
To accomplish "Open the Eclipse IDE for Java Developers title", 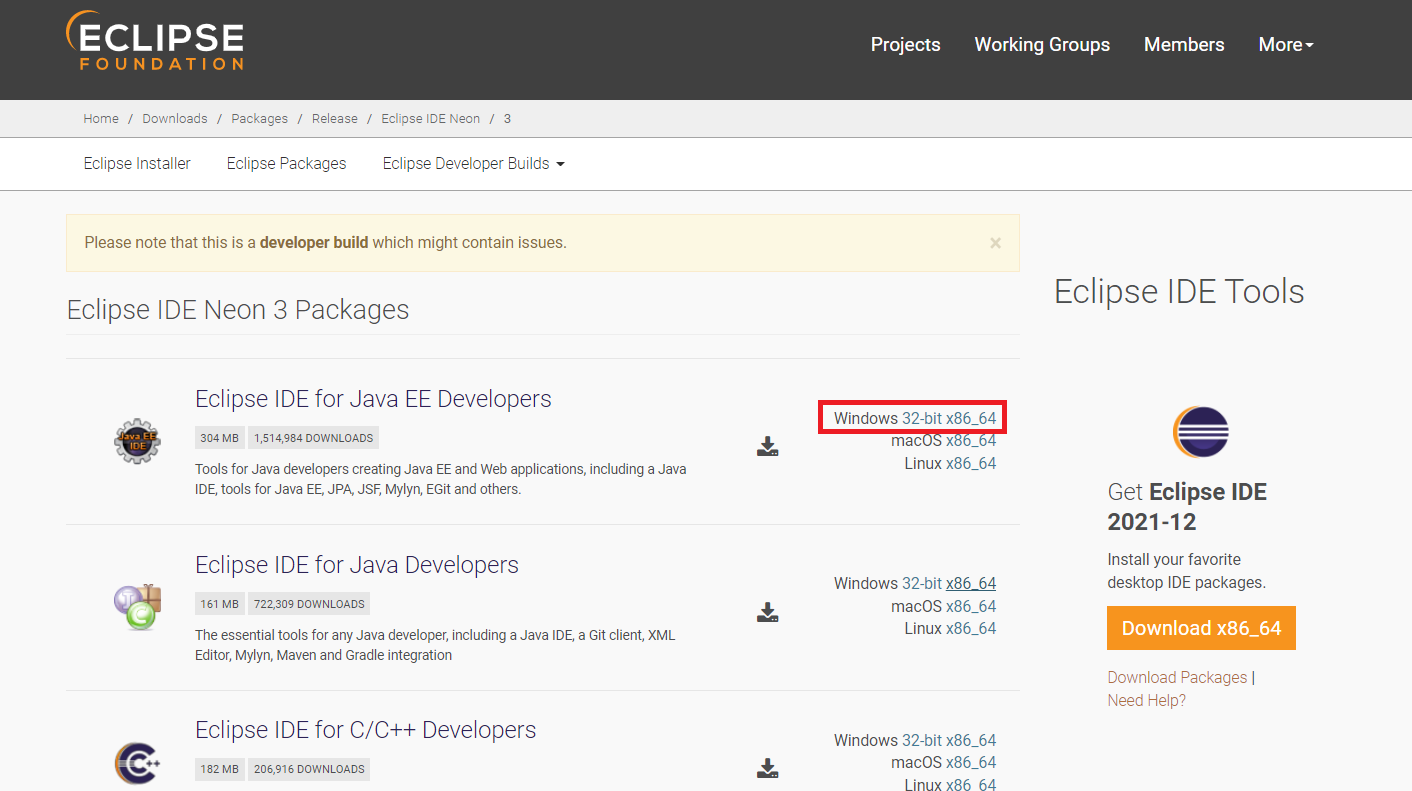I will pos(357,564).
